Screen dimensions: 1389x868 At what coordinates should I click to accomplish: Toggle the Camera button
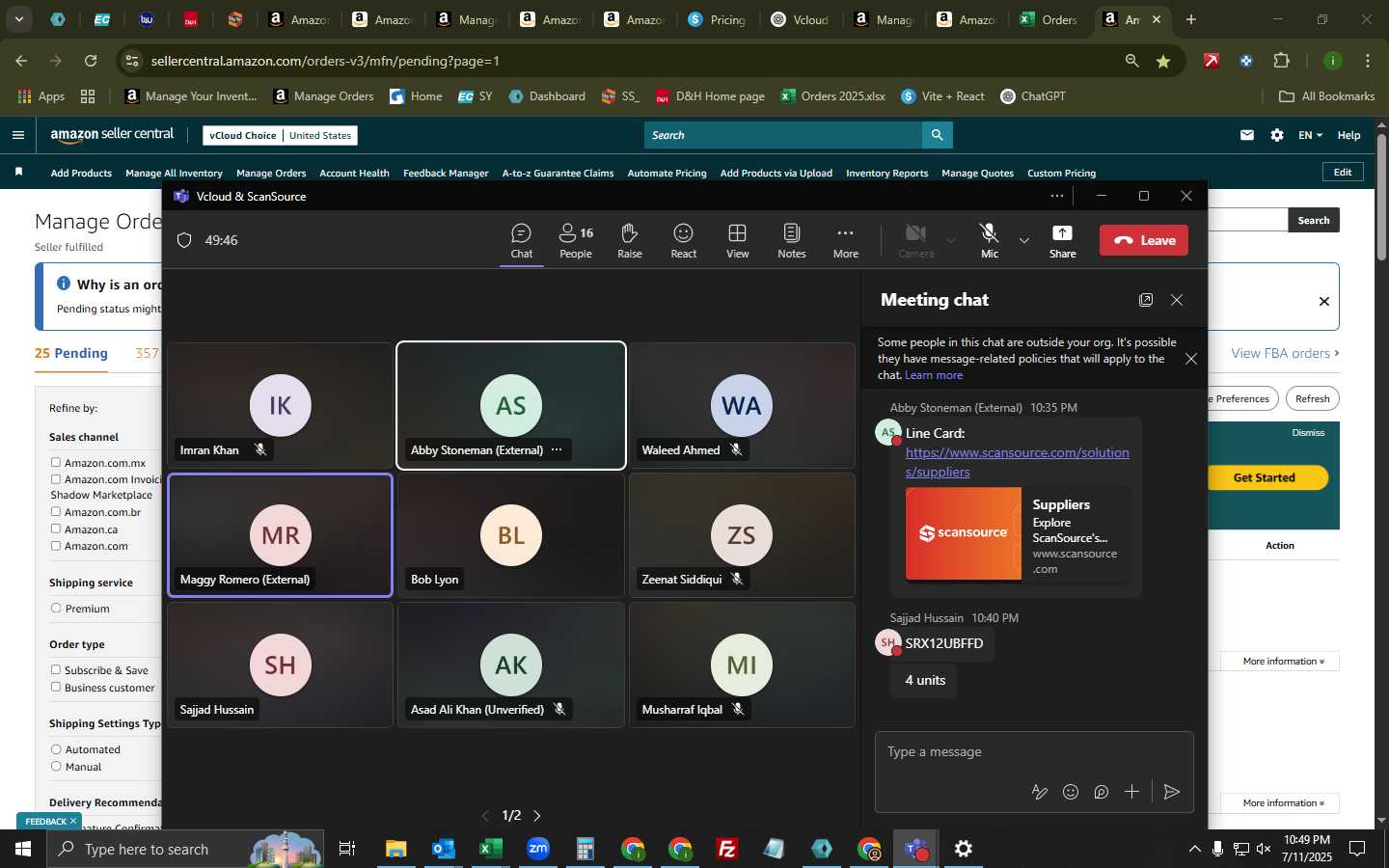tap(916, 241)
